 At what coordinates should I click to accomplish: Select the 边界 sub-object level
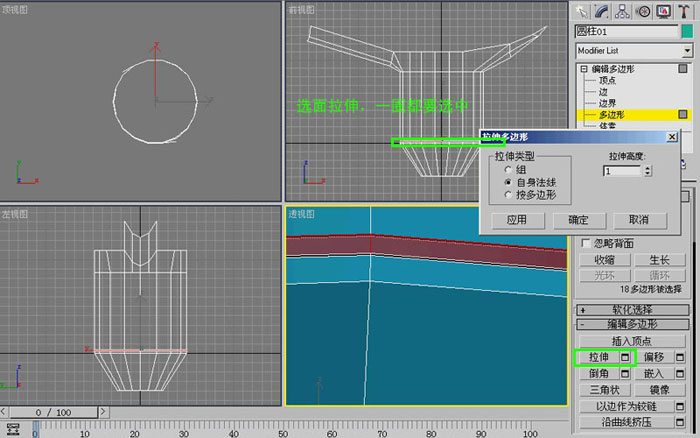coord(607,103)
